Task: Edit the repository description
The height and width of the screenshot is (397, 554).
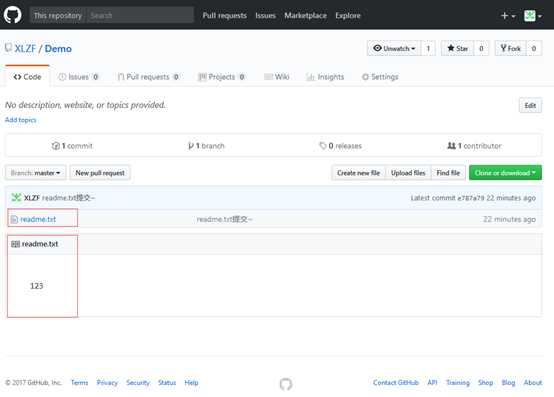Action: pyautogui.click(x=530, y=105)
